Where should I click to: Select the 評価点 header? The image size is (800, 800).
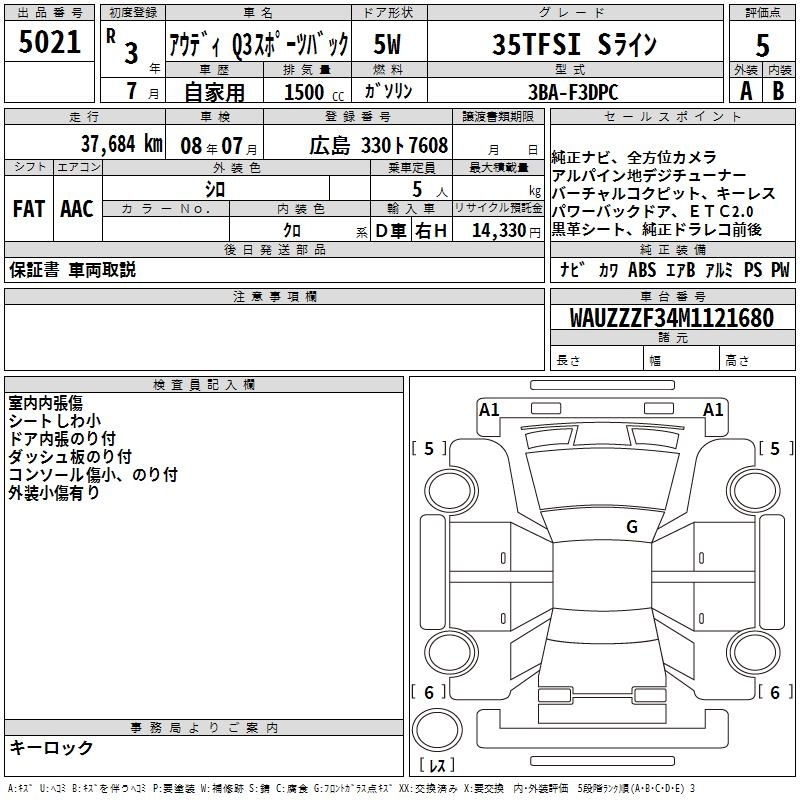point(762,13)
